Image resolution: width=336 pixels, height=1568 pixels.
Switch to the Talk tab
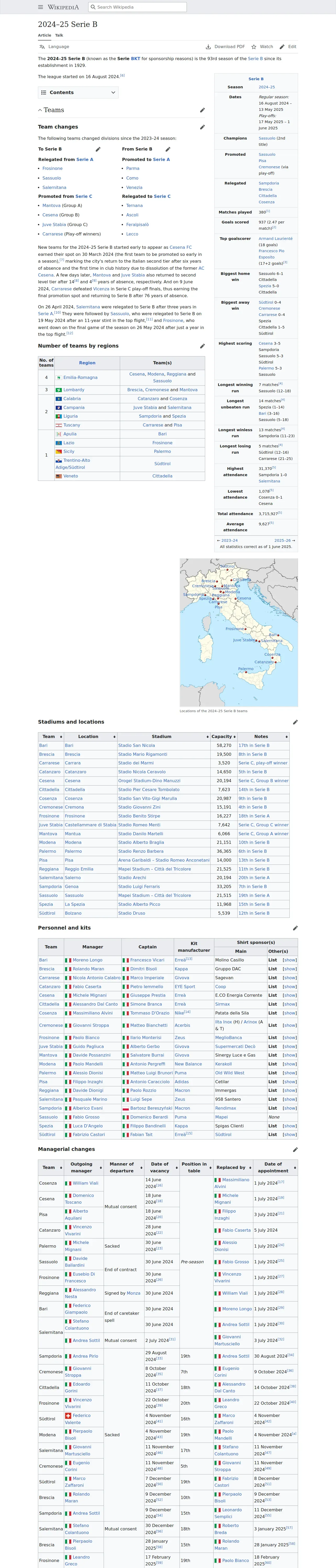[59, 35]
